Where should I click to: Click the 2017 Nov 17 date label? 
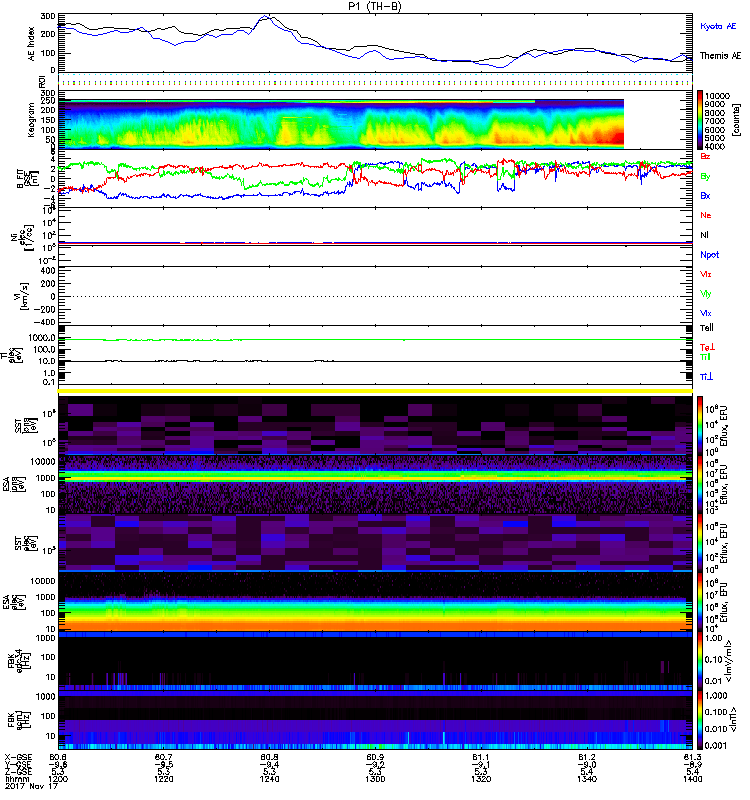coord(31,786)
